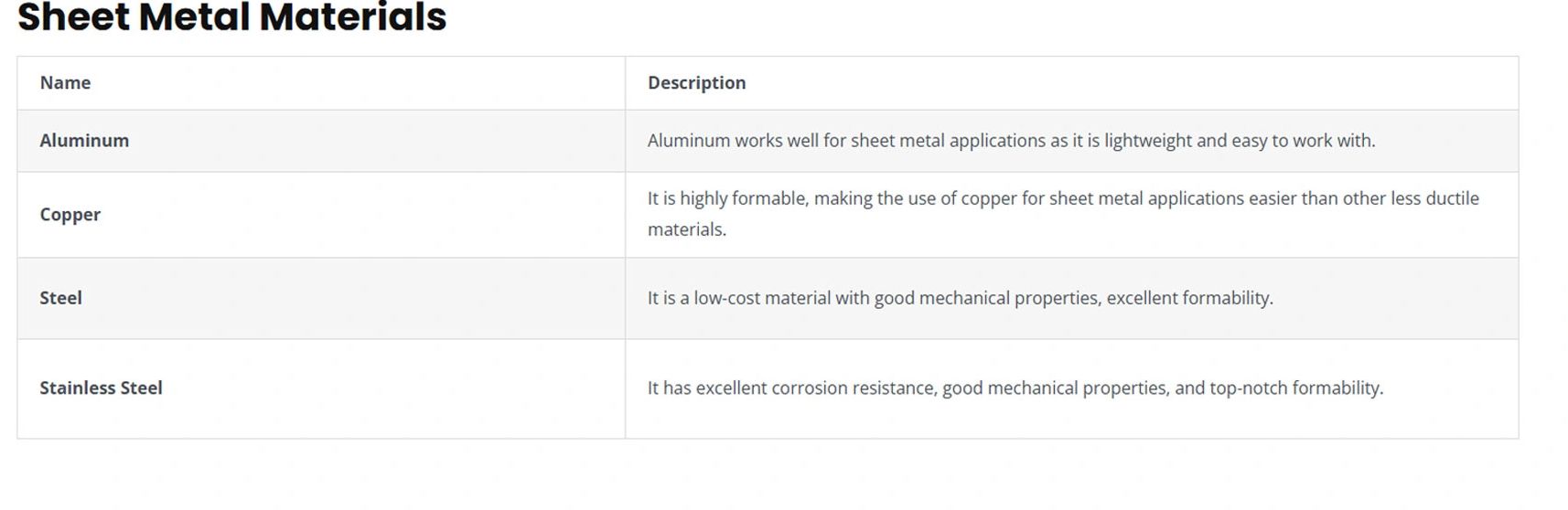Select the Stainless Steel name cell
This screenshot has width=1568, height=510.
pyautogui.click(x=101, y=388)
